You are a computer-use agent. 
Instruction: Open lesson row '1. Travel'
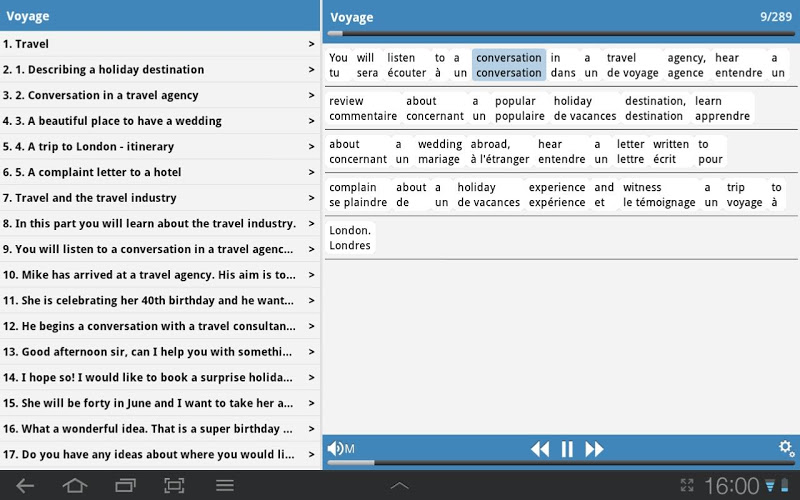click(x=160, y=44)
